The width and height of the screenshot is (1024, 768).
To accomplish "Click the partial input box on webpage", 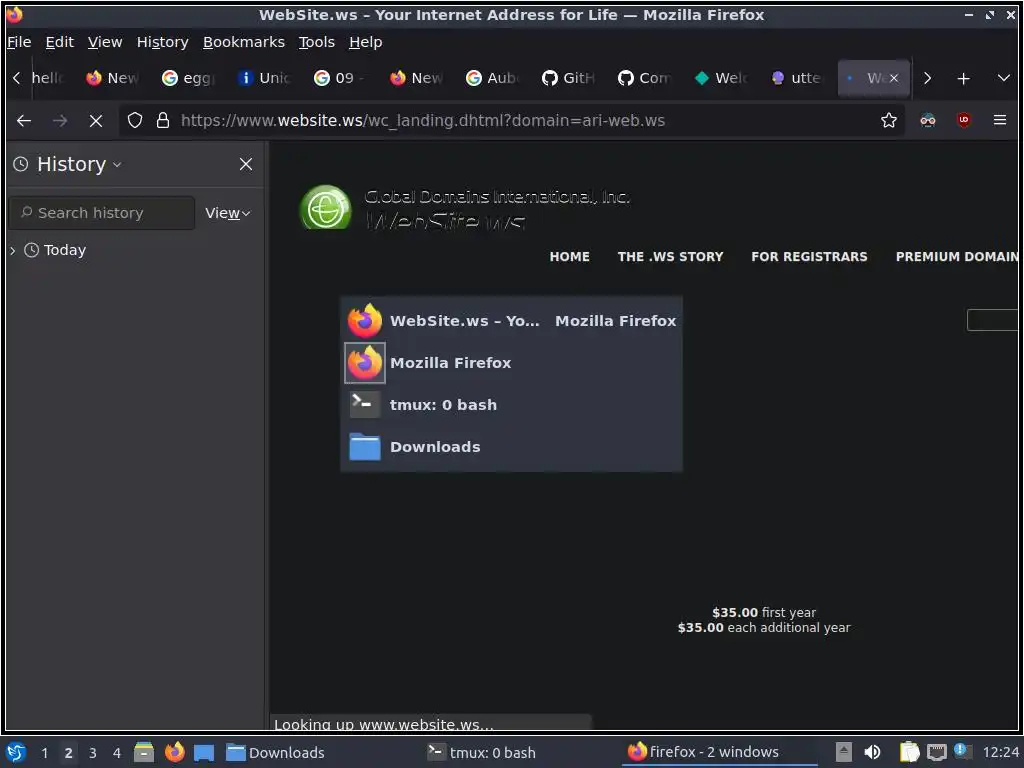I will tap(993, 320).
